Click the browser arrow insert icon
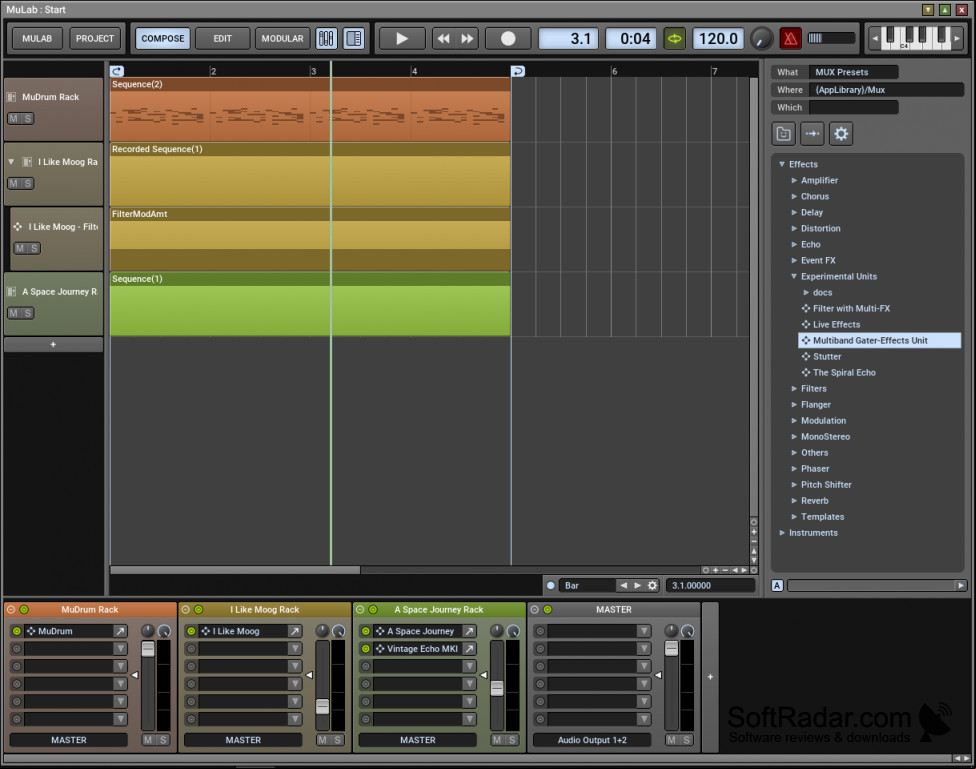The width and height of the screenshot is (976, 769). (812, 133)
